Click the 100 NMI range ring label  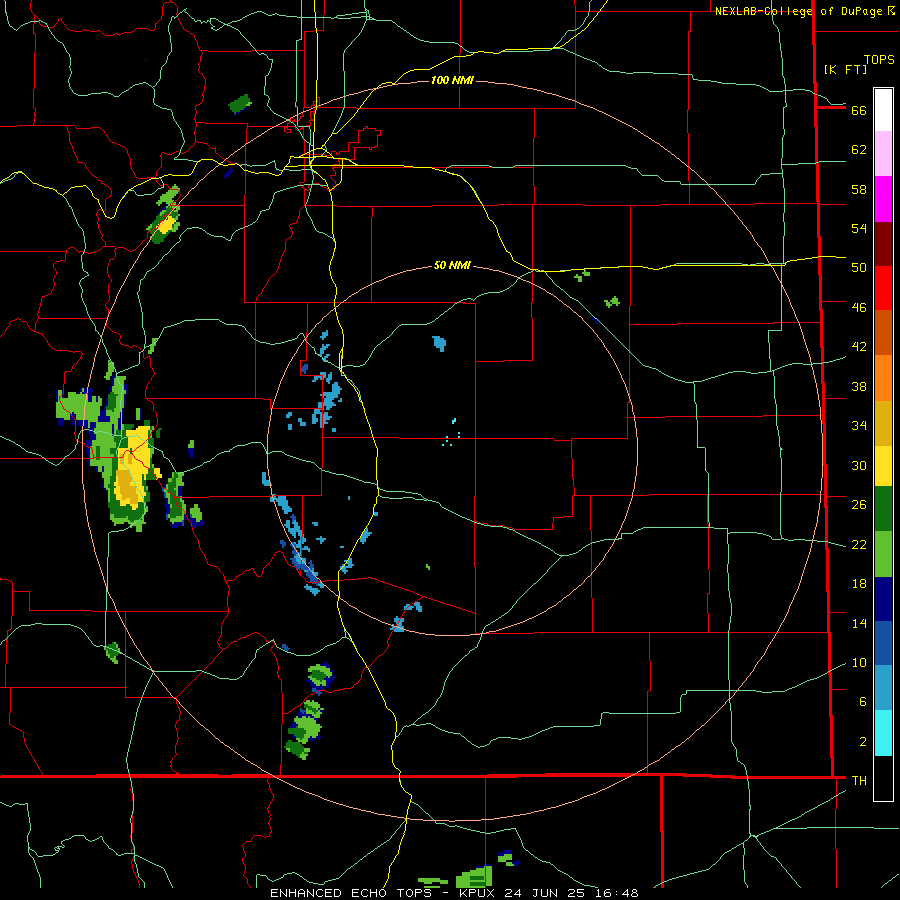[x=452, y=80]
